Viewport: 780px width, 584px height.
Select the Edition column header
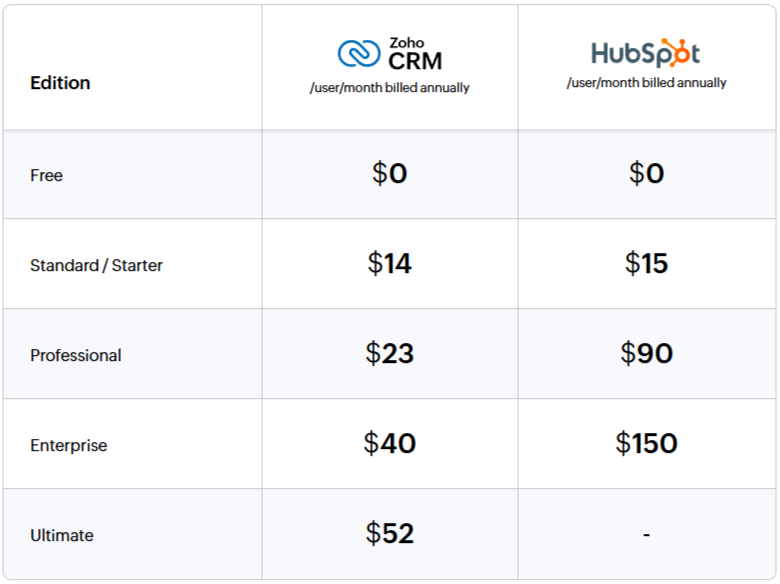(60, 83)
